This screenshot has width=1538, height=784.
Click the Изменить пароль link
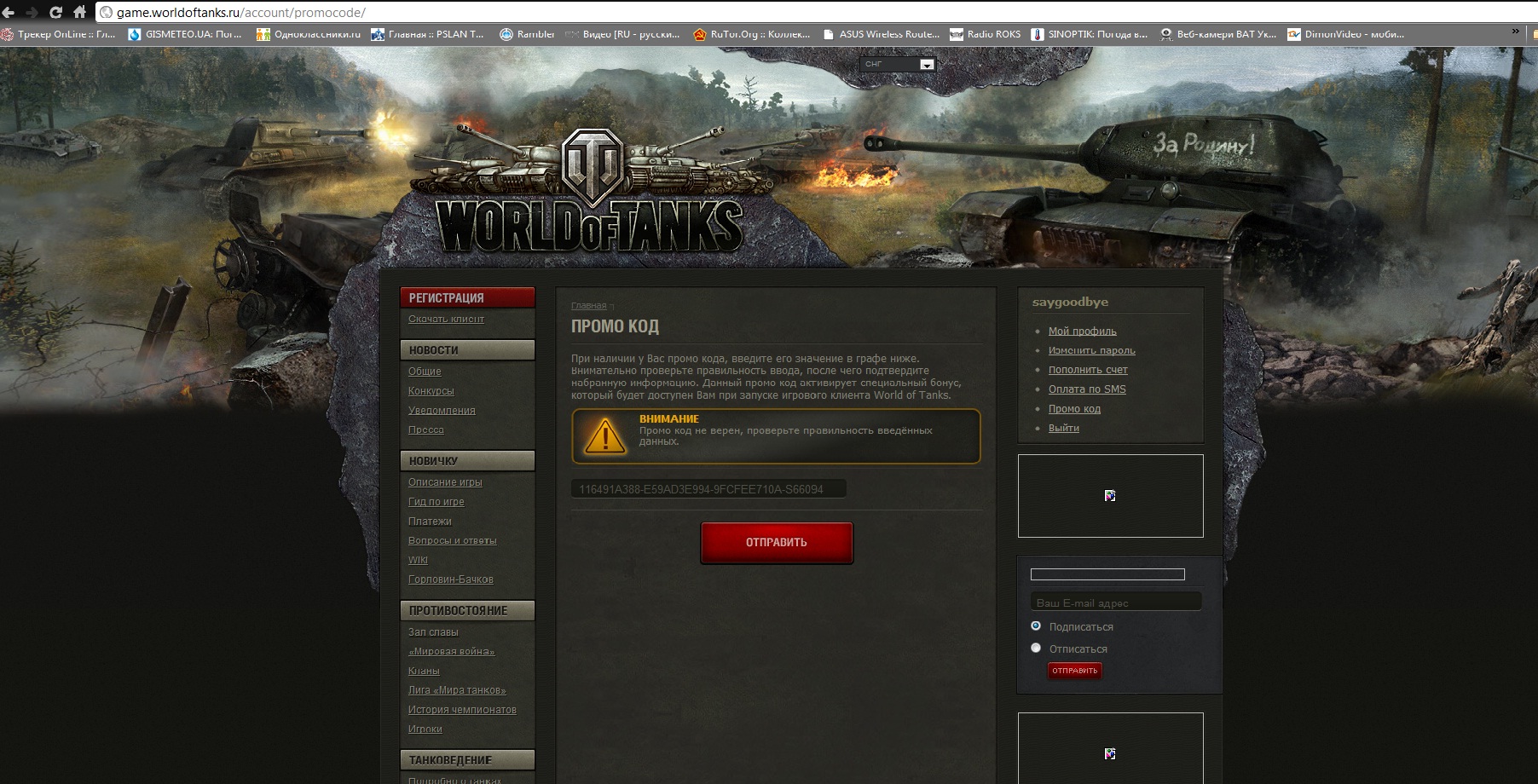click(x=1092, y=351)
